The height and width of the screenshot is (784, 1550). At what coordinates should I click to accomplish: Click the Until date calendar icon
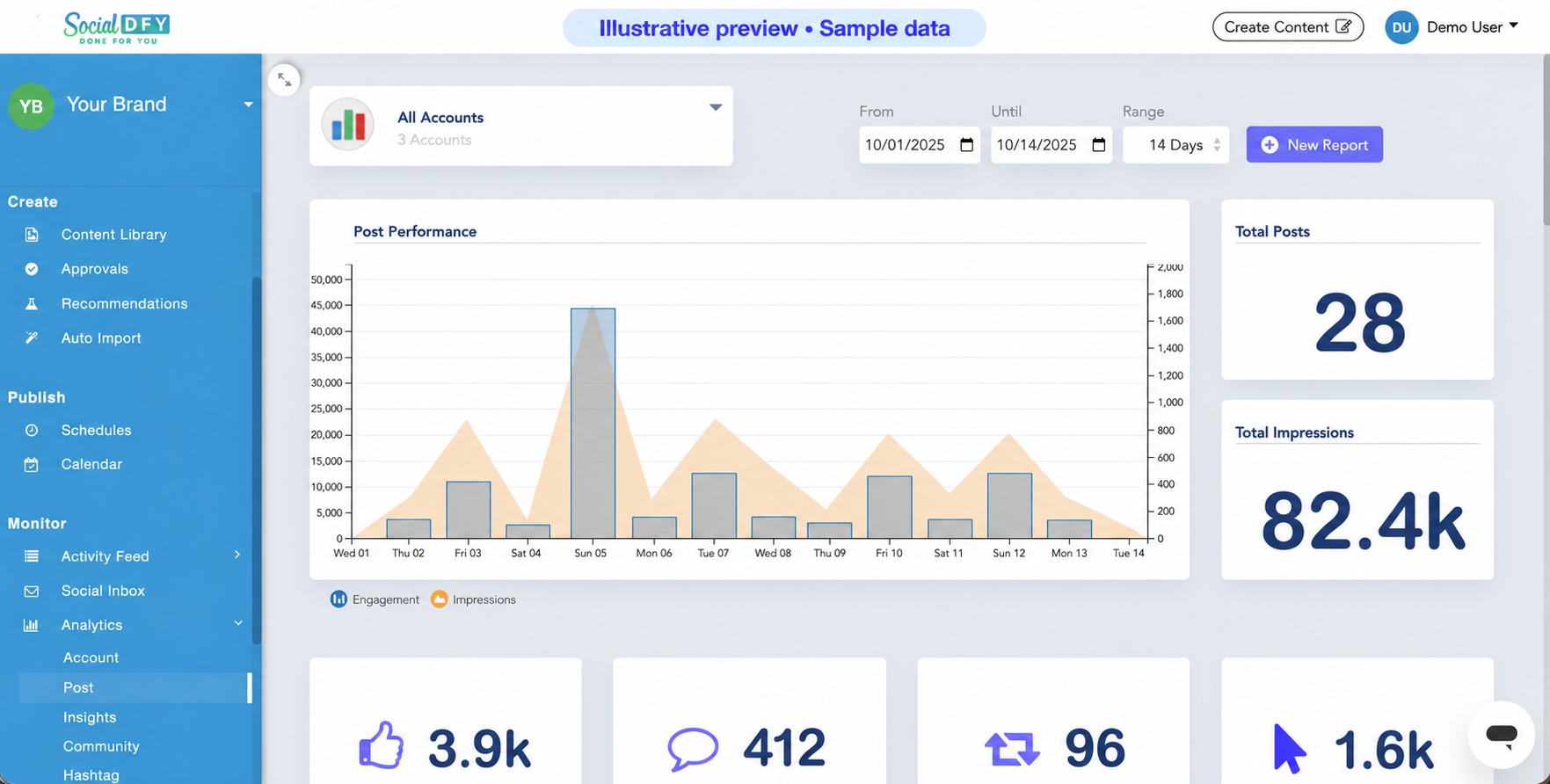[1098, 145]
